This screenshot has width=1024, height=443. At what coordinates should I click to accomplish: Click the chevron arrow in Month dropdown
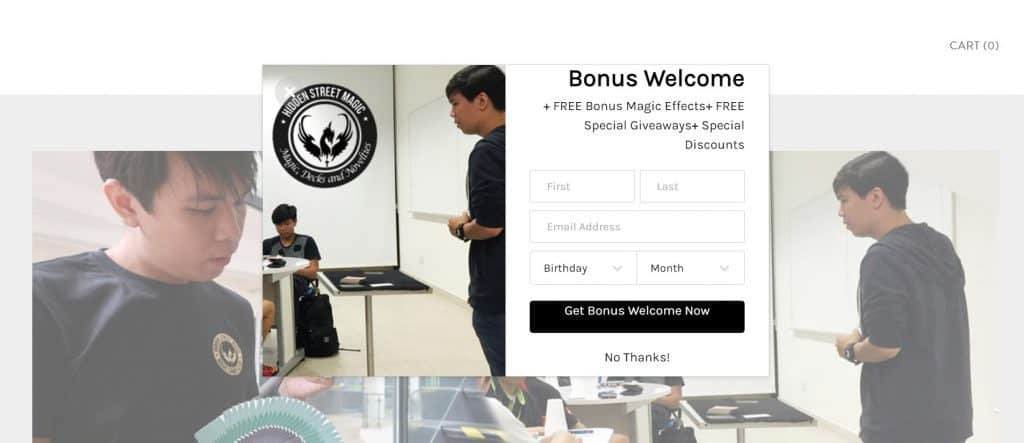click(x=724, y=269)
